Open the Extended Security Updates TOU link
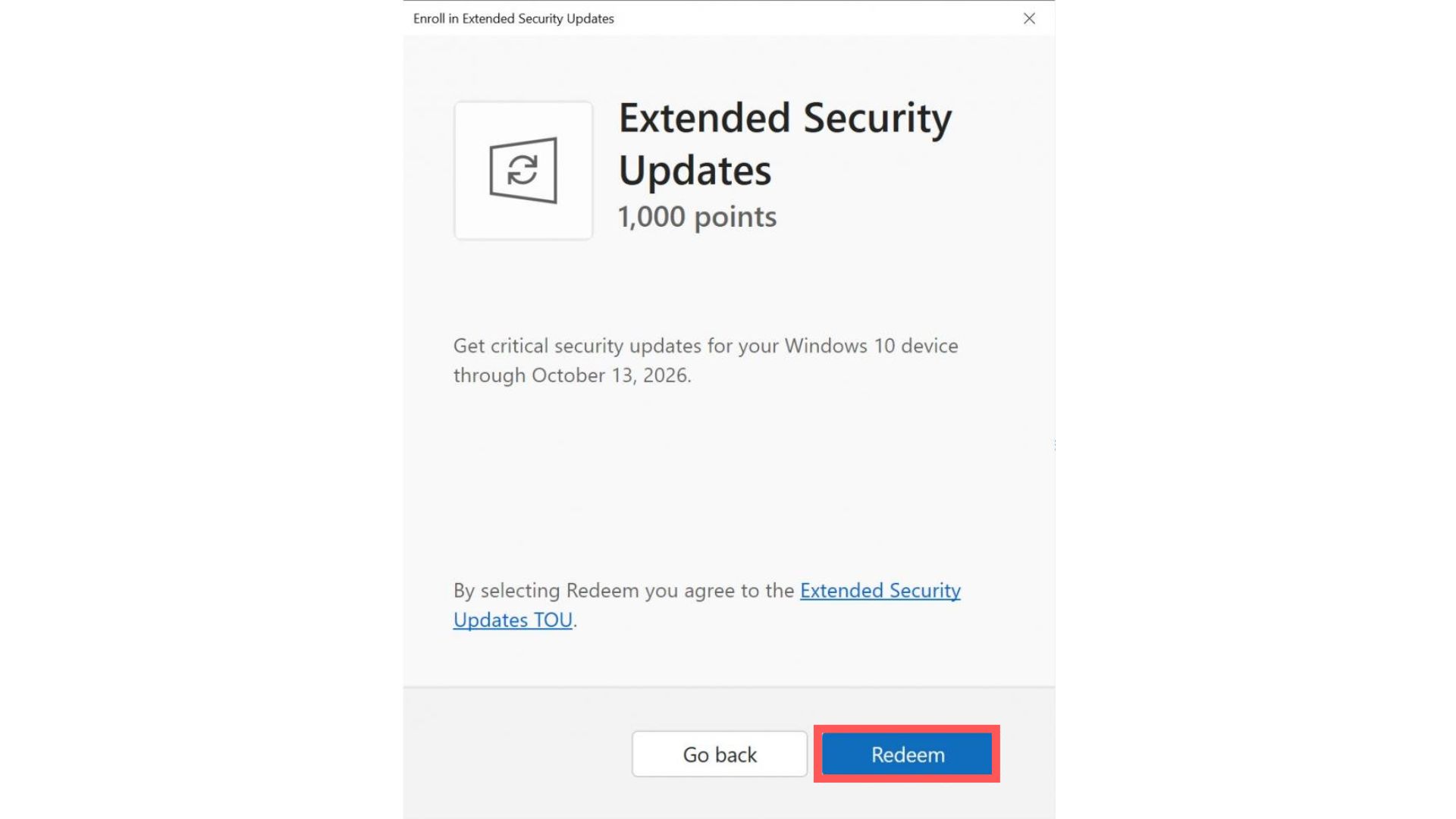Image resolution: width=1456 pixels, height=819 pixels. click(x=880, y=591)
